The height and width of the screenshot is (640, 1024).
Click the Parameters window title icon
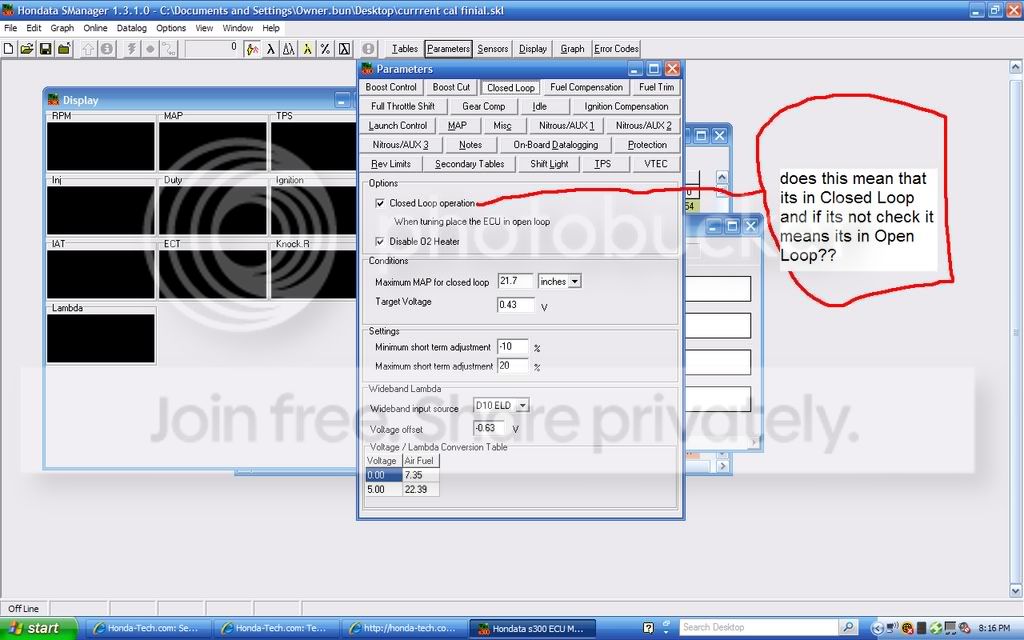click(367, 69)
